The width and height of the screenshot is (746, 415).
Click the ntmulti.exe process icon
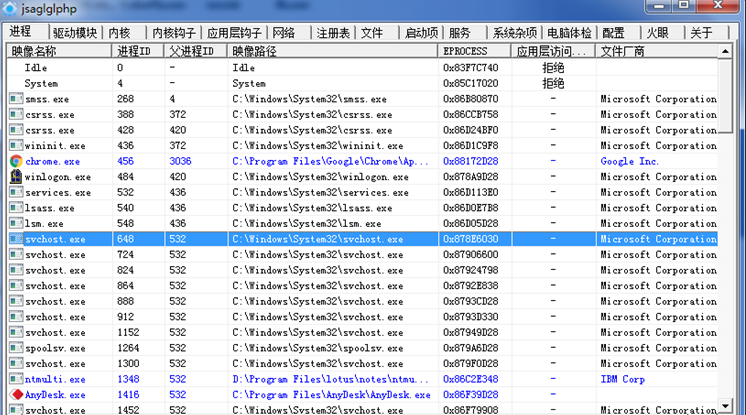pos(16,379)
